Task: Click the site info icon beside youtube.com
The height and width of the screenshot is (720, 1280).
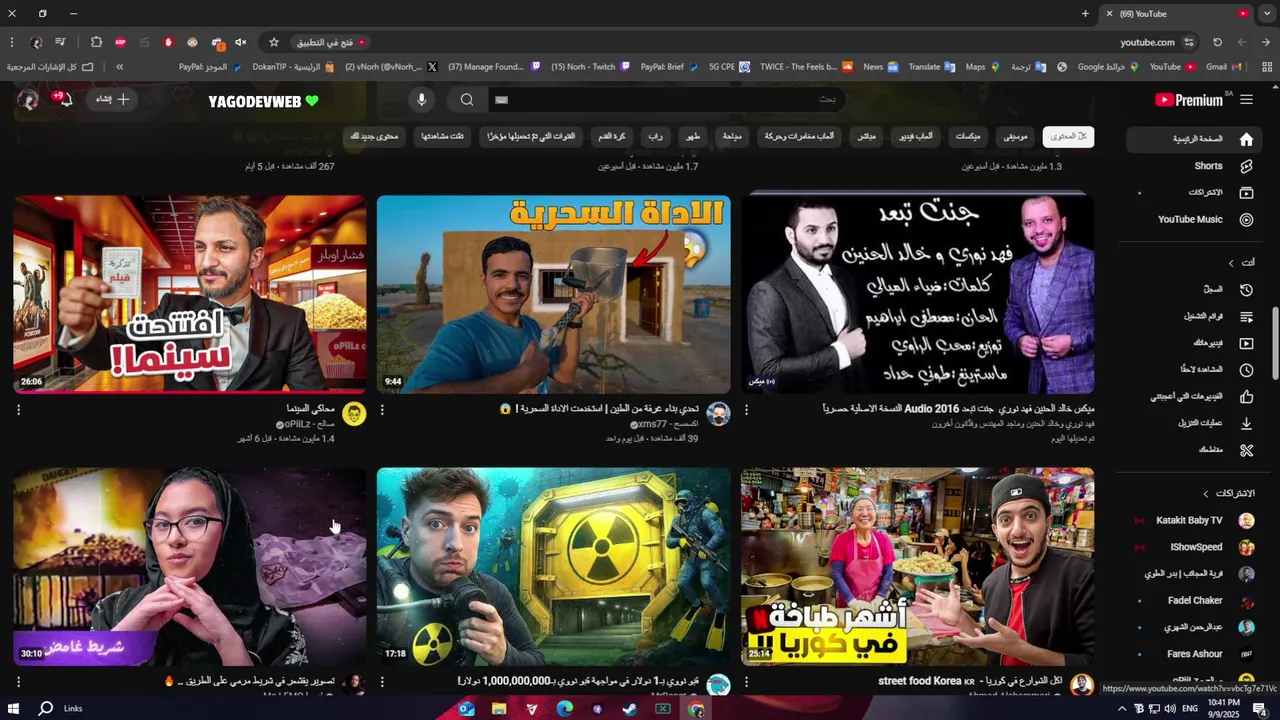Action: pyautogui.click(x=1189, y=42)
